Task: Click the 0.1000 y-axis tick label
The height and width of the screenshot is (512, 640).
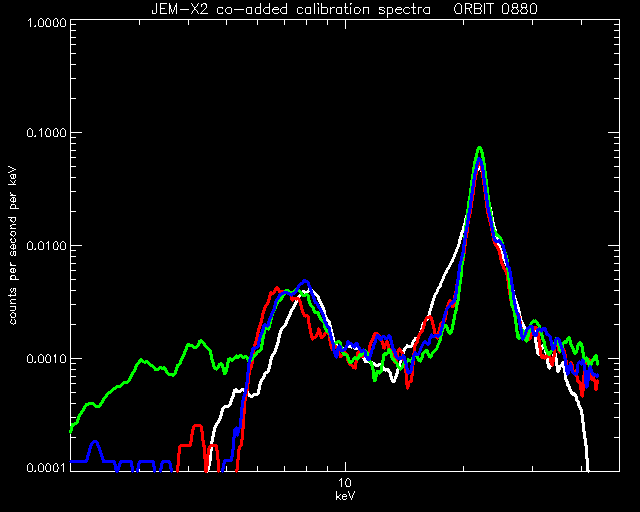Action: 46,133
